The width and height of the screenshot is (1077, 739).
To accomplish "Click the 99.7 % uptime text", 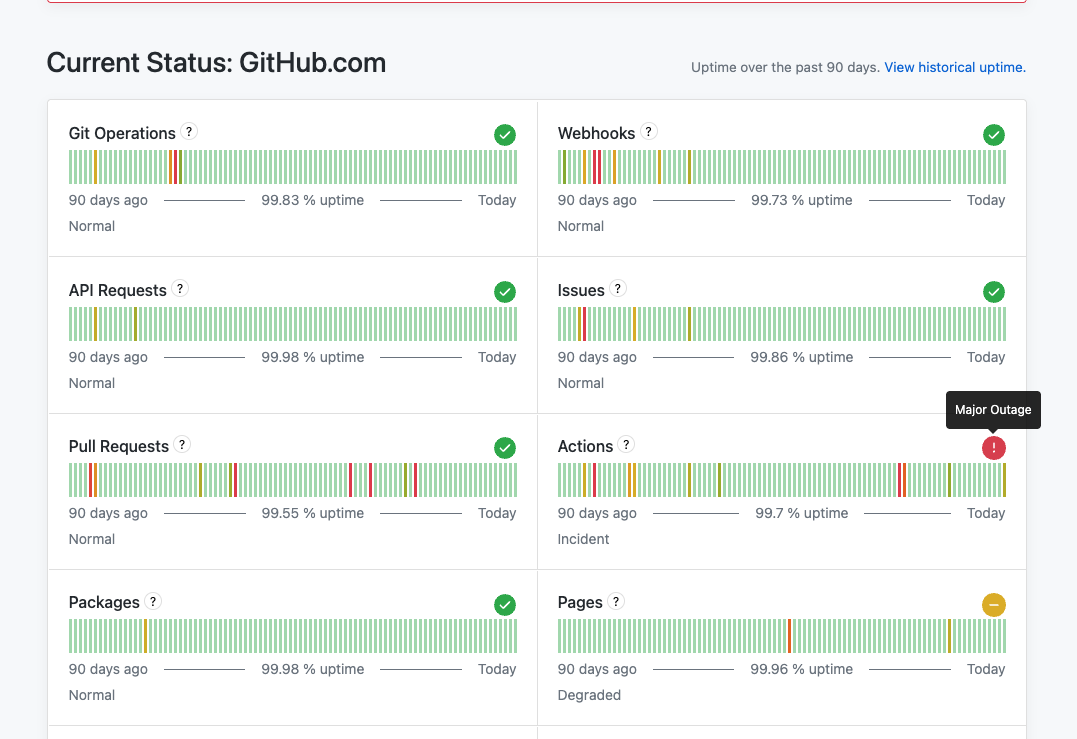I will (x=802, y=513).
